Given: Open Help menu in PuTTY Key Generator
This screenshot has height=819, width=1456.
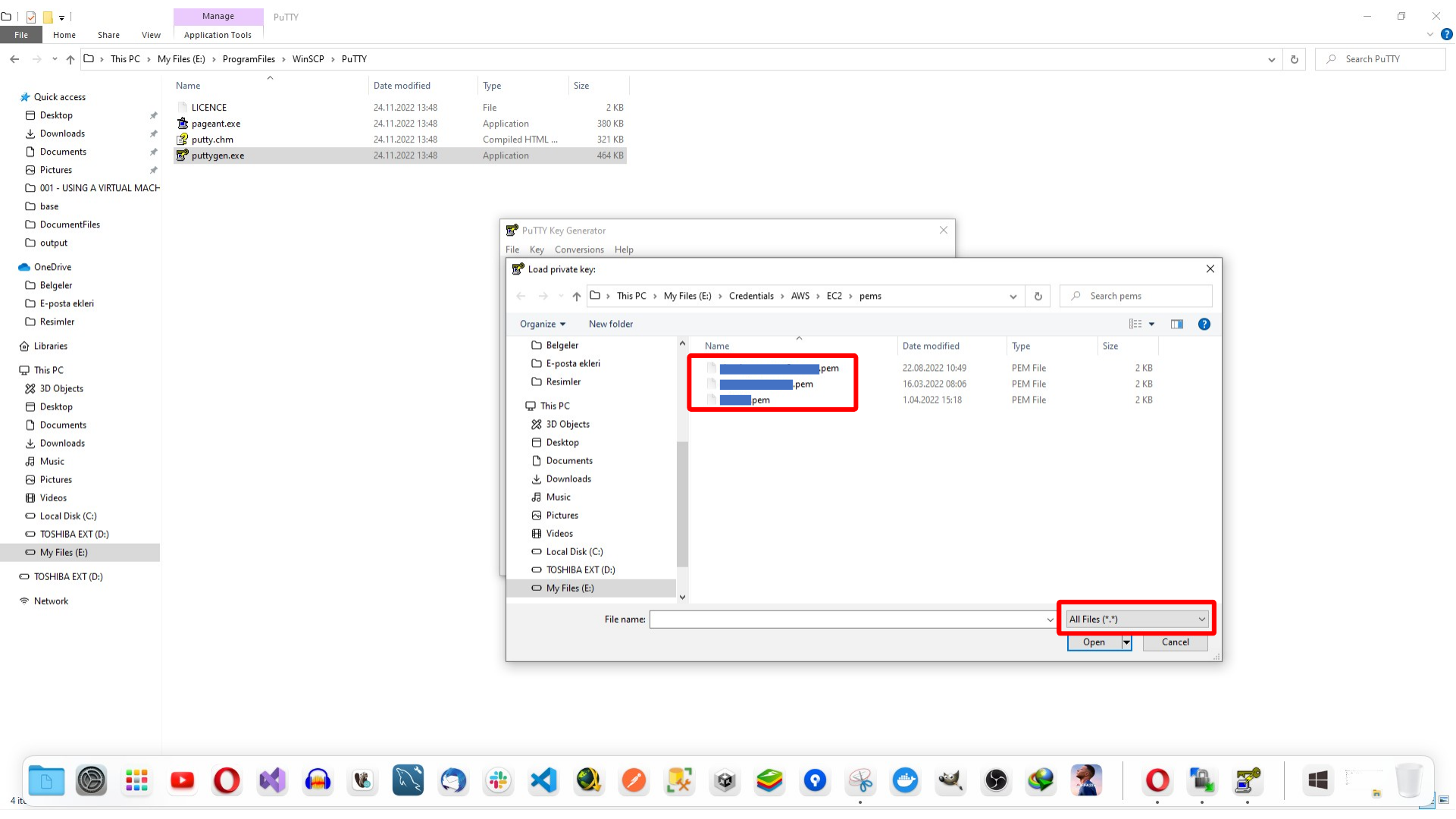Looking at the screenshot, I should (624, 249).
